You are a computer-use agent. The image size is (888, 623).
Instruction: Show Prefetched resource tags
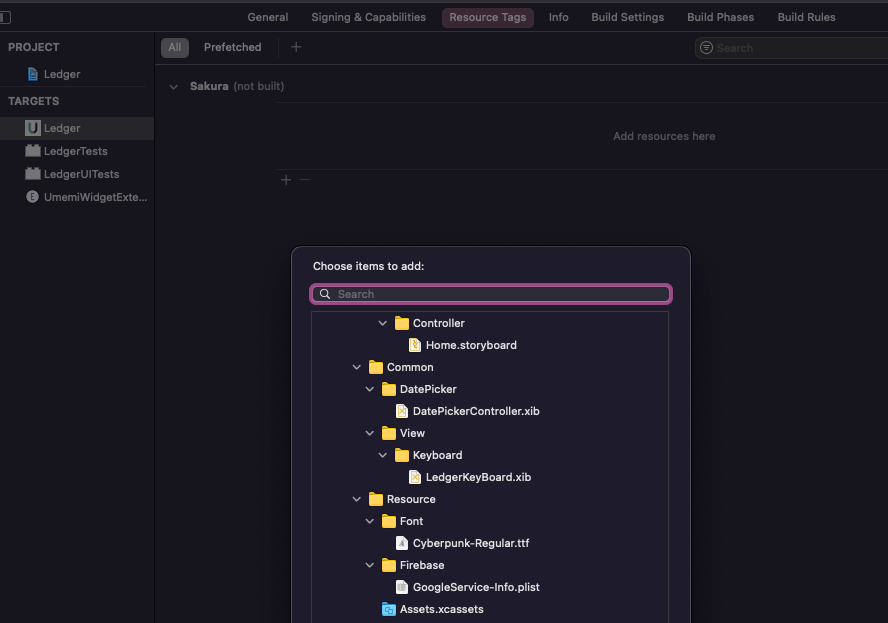(x=233, y=48)
